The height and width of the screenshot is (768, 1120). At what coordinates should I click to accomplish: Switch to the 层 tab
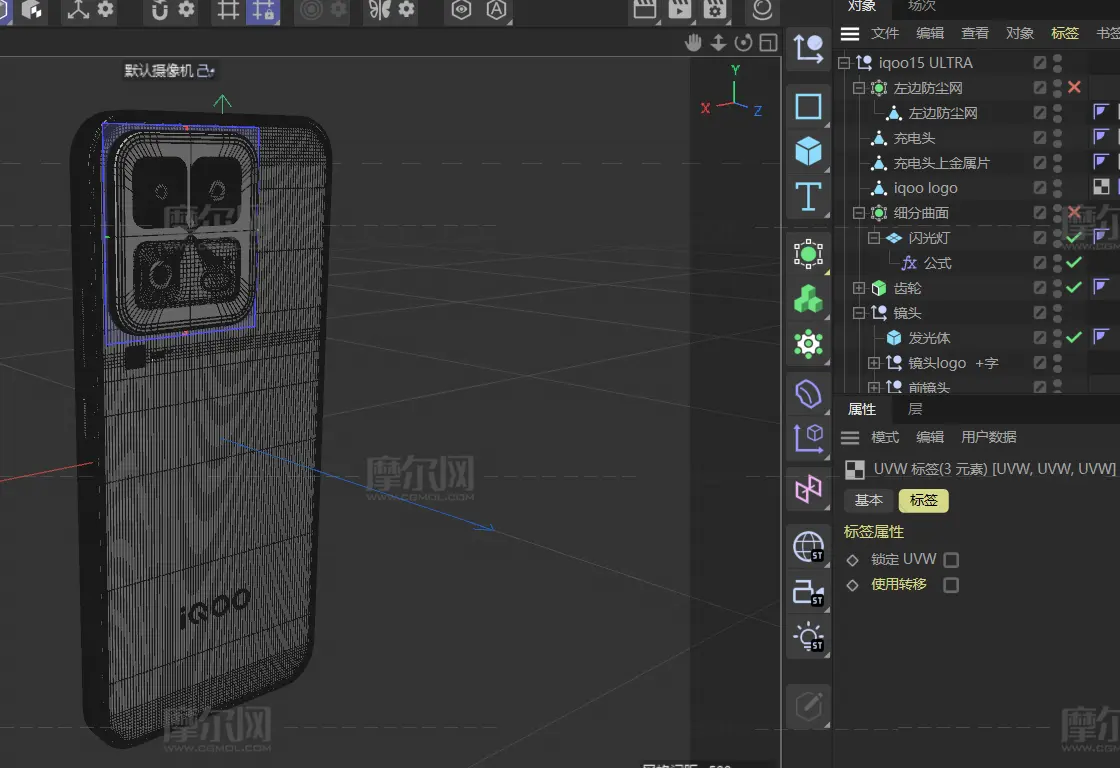(x=915, y=409)
